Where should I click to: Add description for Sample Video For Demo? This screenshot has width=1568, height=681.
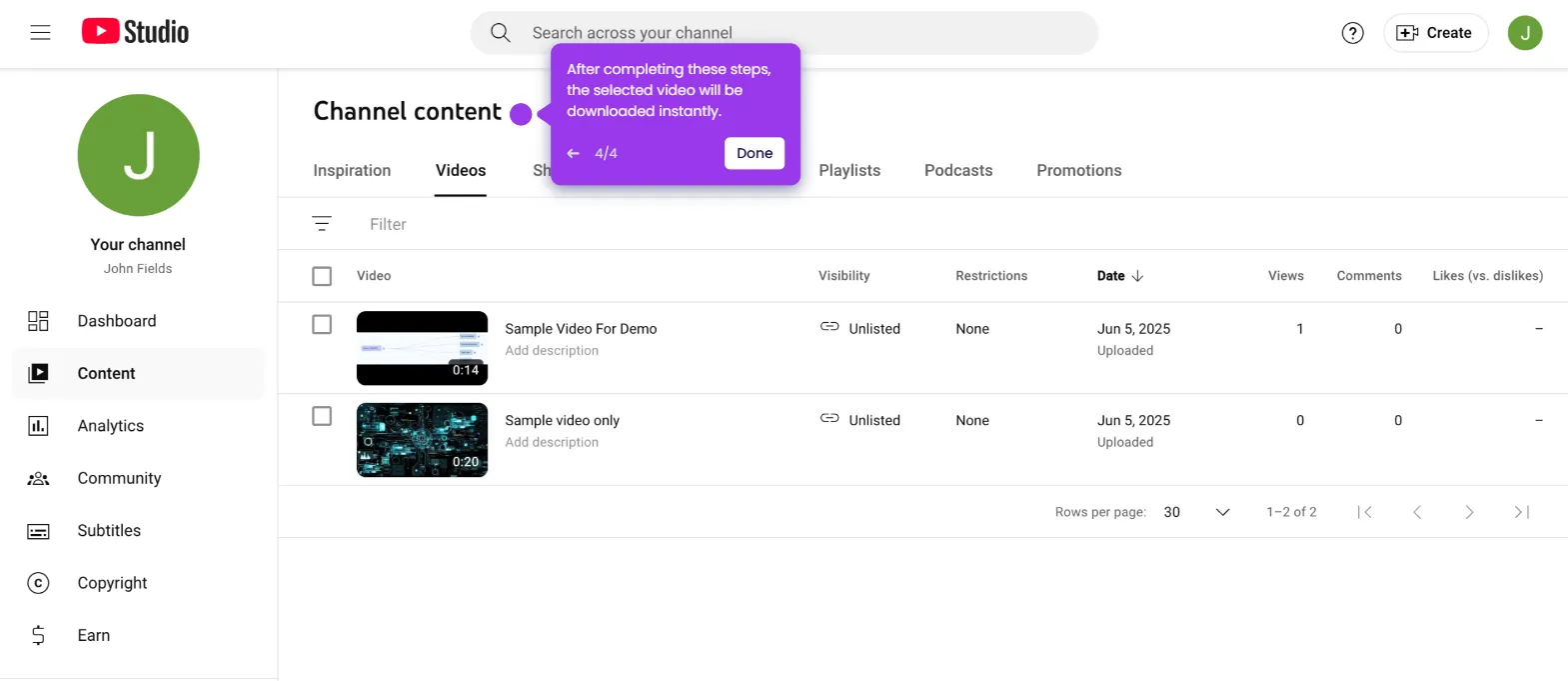(552, 351)
